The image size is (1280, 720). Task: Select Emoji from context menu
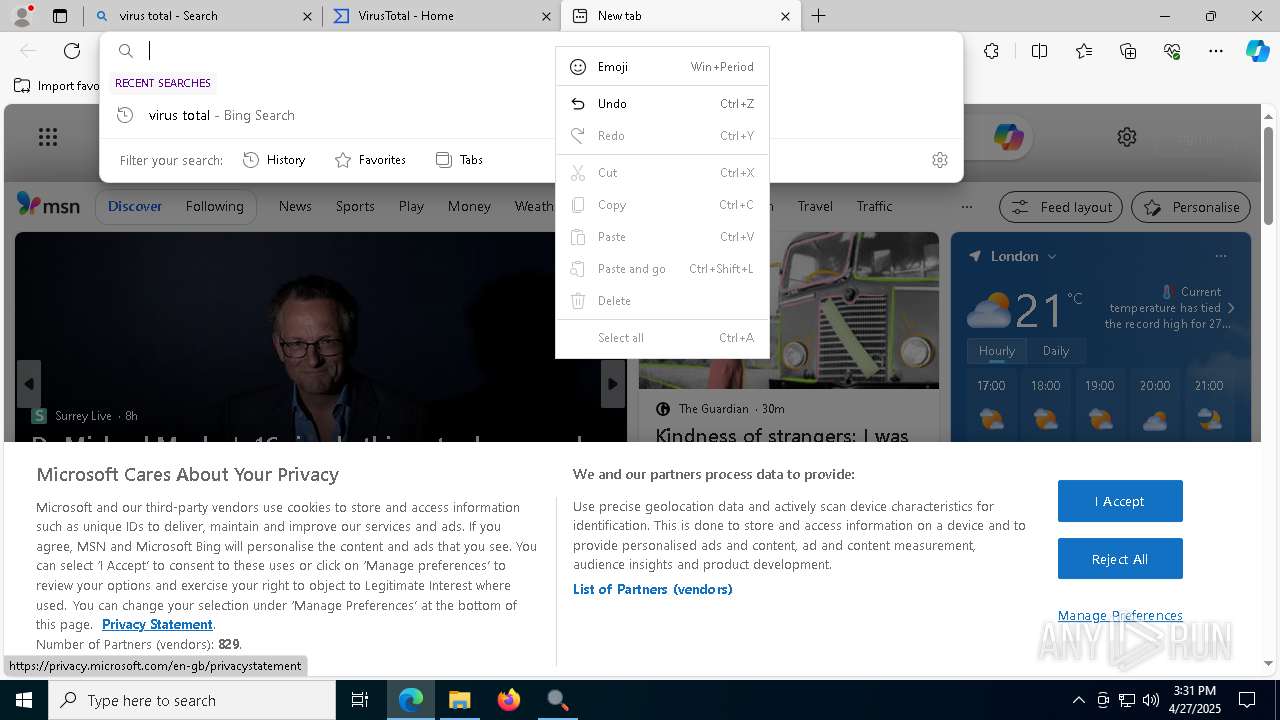(x=662, y=67)
